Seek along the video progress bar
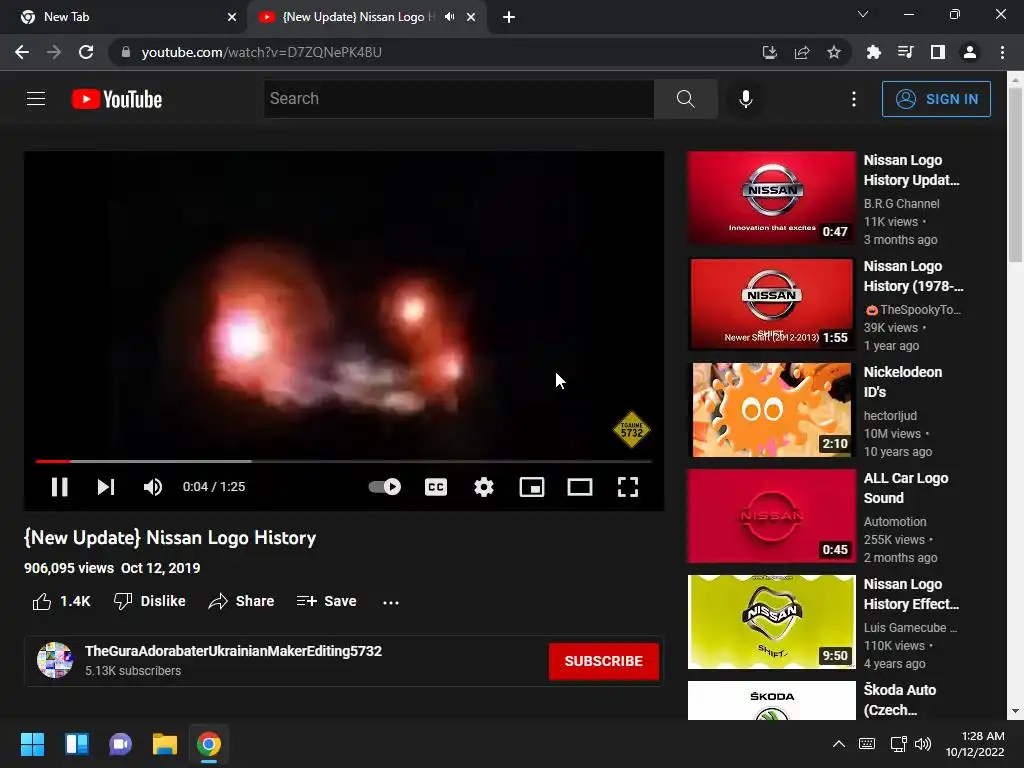1024x768 pixels. click(344, 461)
